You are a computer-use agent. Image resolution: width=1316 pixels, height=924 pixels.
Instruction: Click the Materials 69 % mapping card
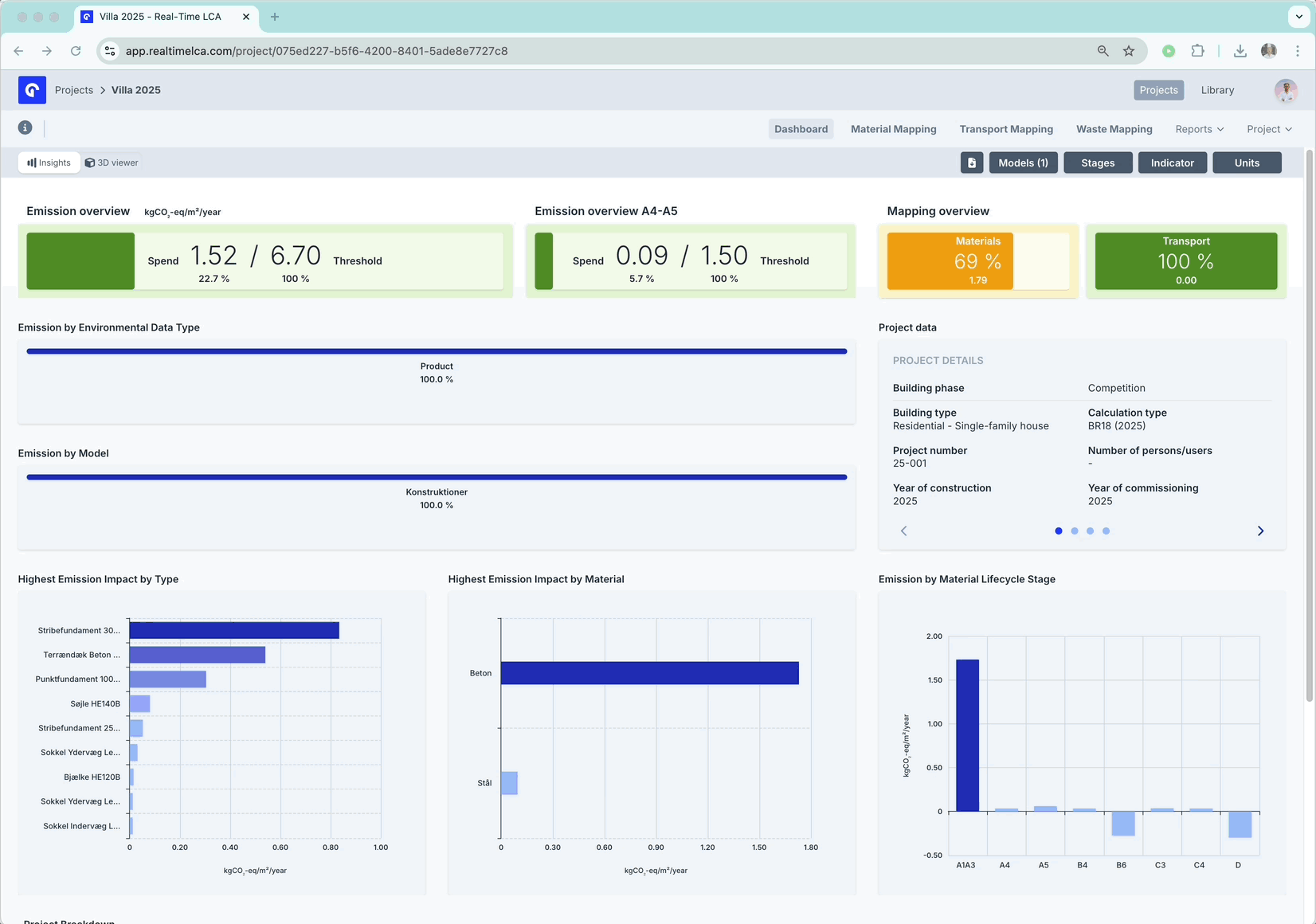coord(978,261)
